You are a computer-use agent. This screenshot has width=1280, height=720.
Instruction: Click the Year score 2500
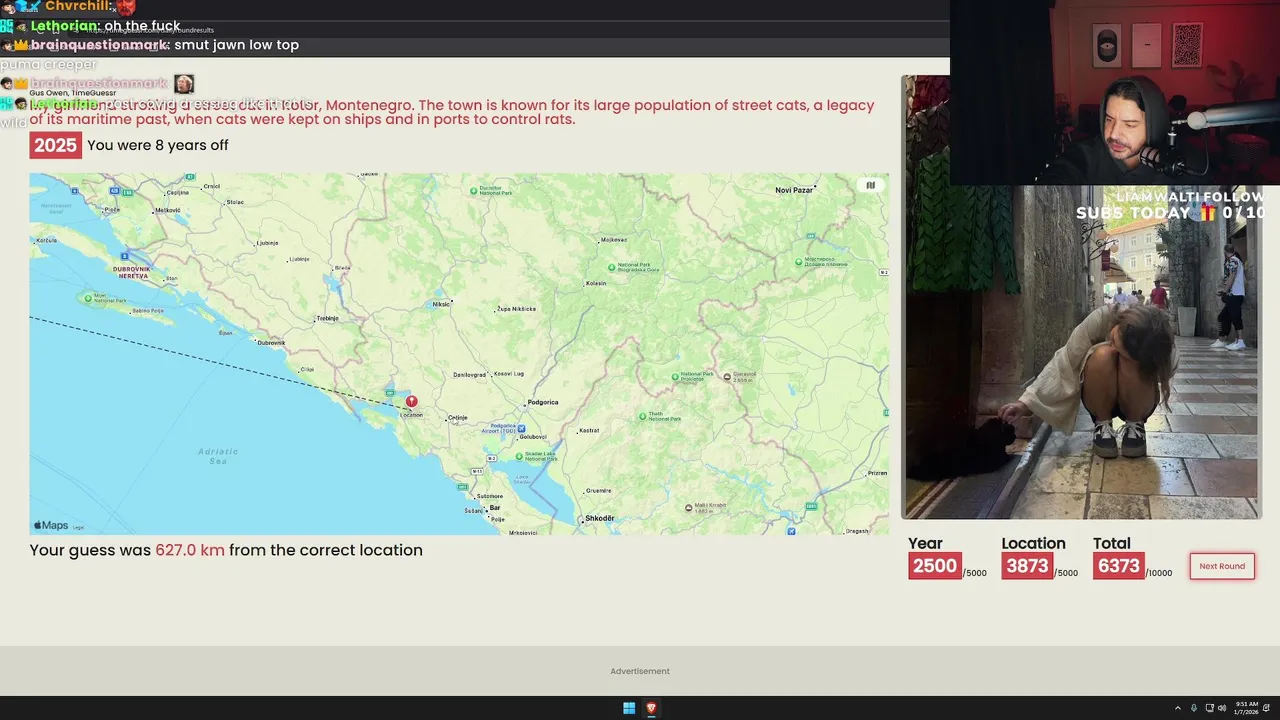[935, 566]
